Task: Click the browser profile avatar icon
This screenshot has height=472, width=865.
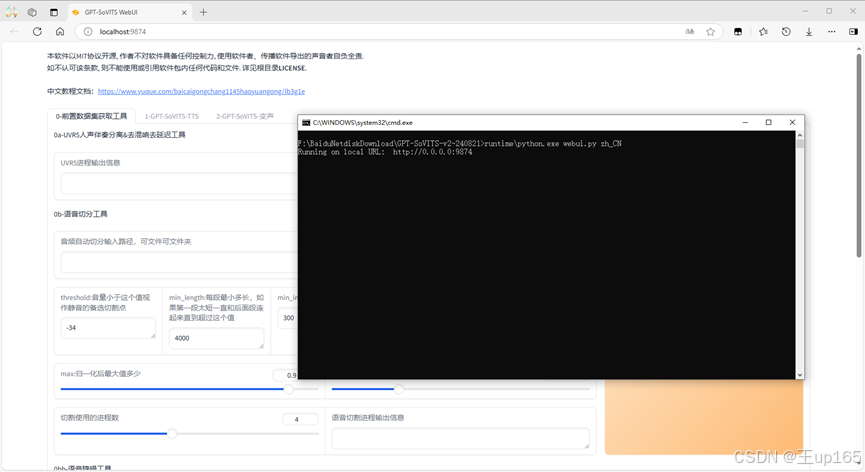Action: click(11, 12)
